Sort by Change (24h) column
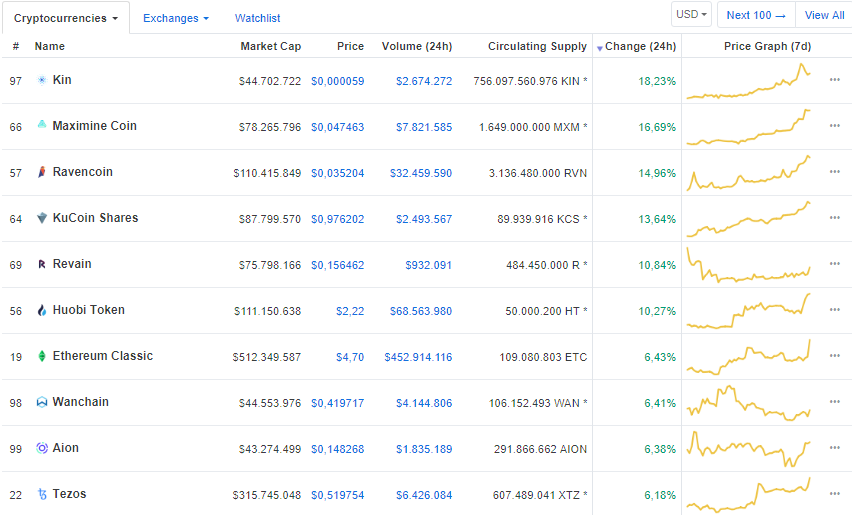The height and width of the screenshot is (515, 852). [x=640, y=46]
